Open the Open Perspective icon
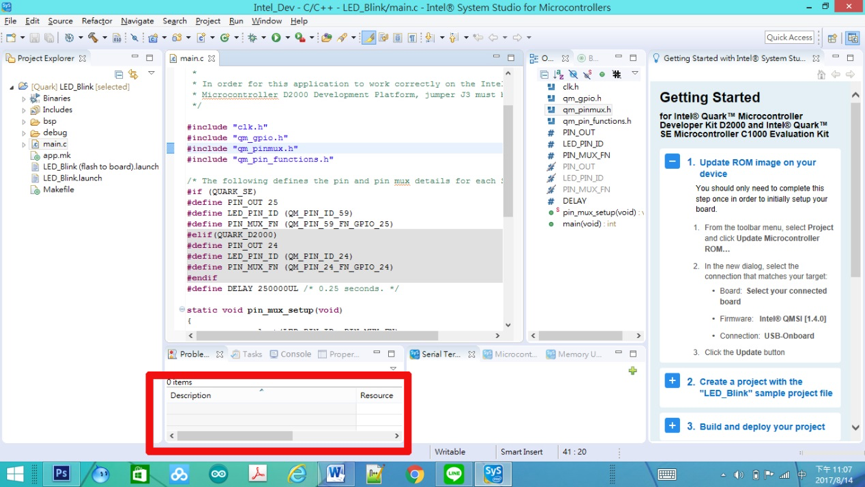 (832, 38)
